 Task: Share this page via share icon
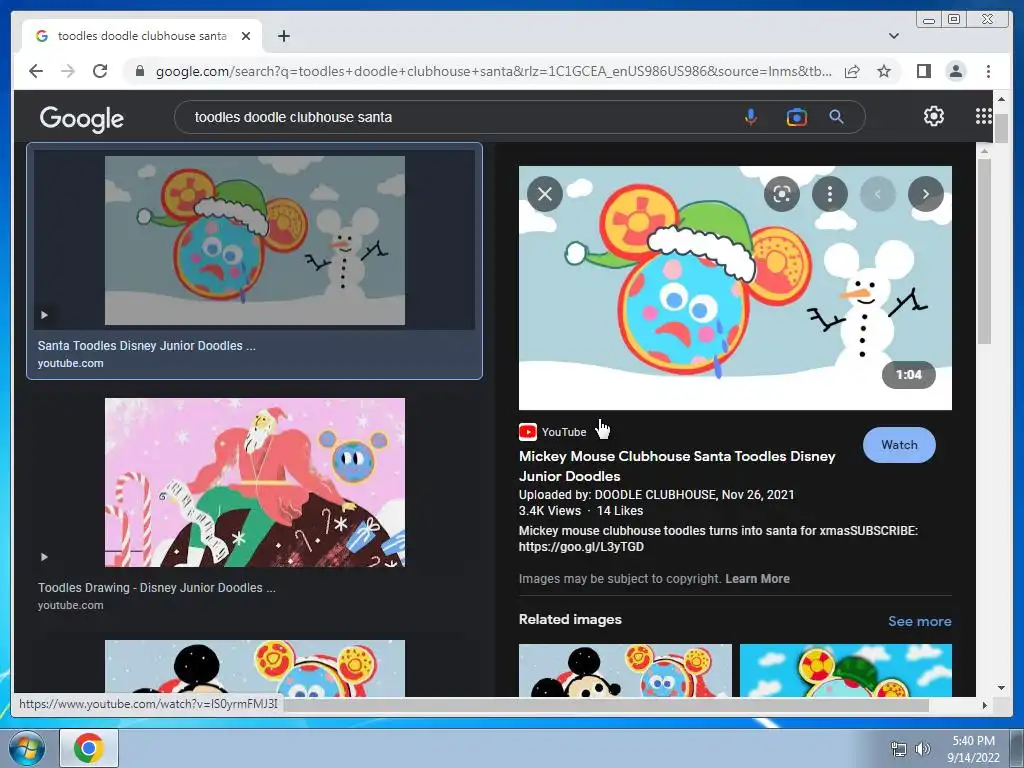coord(852,71)
